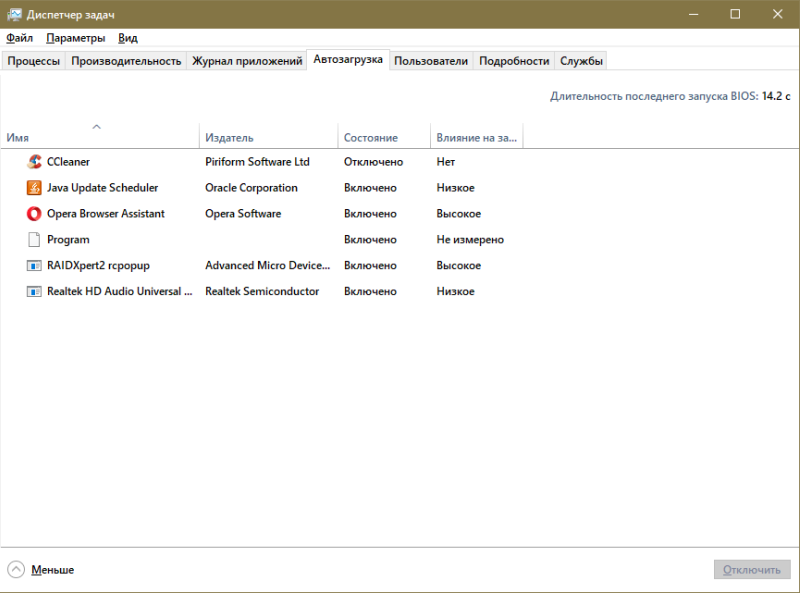The width and height of the screenshot is (800, 593).
Task: Click the Включено status of RAIDXpert2 rcpopup
Action: pyautogui.click(x=370, y=265)
